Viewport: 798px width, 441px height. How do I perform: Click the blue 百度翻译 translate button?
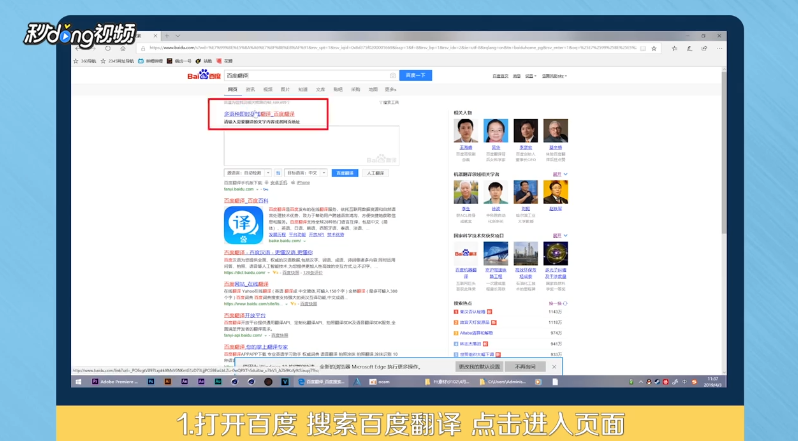345,173
